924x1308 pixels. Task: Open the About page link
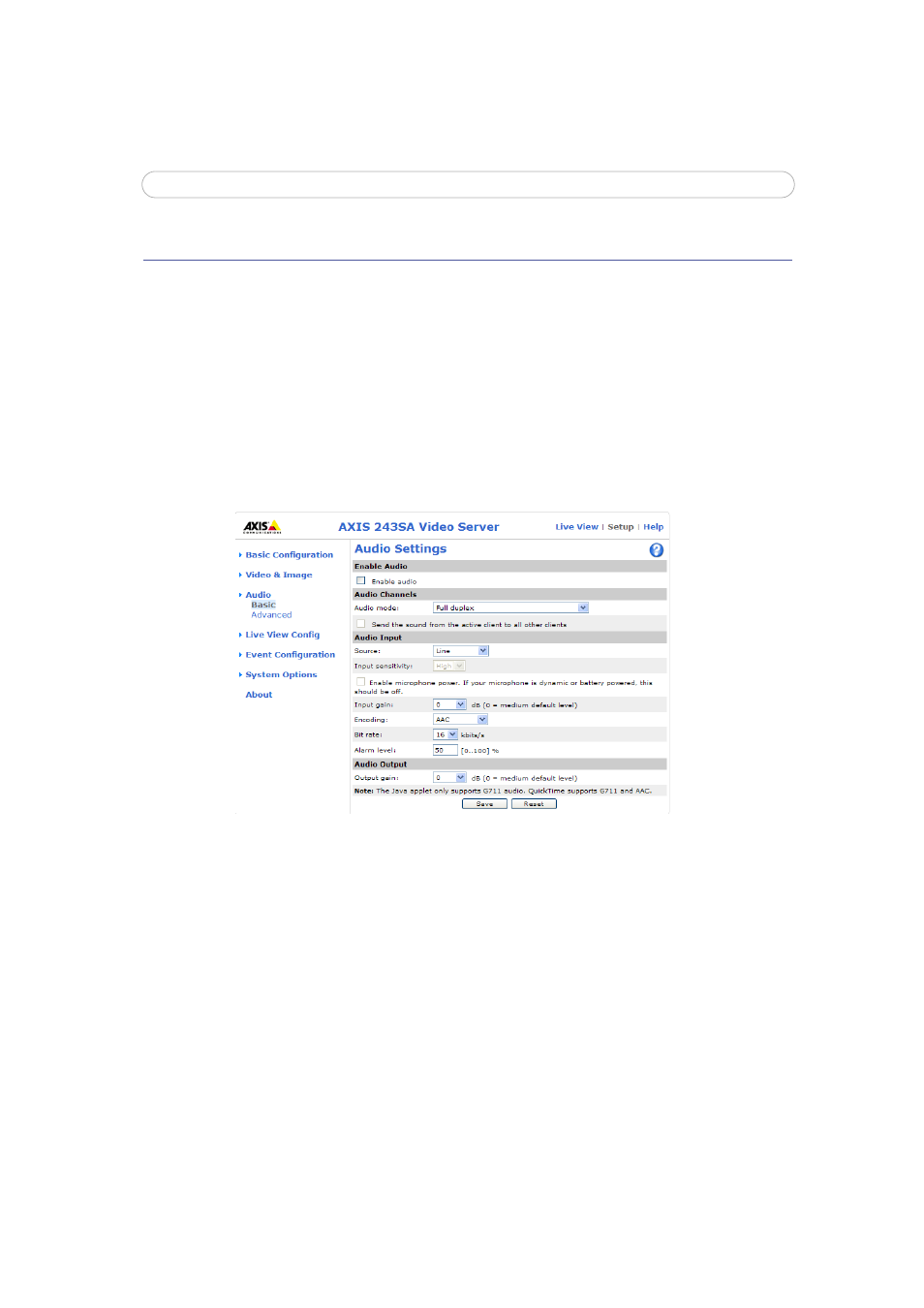click(259, 695)
